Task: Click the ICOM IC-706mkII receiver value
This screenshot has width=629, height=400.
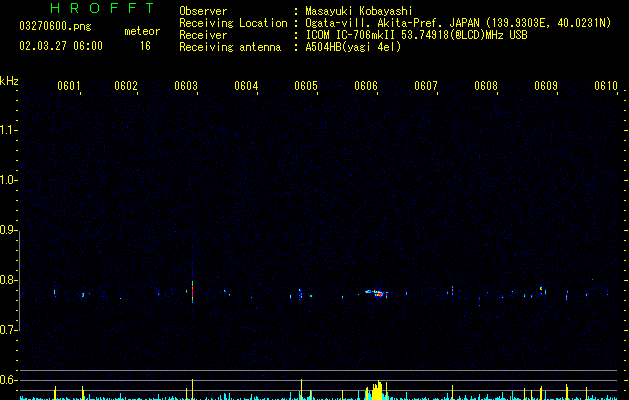Action: 416,35
